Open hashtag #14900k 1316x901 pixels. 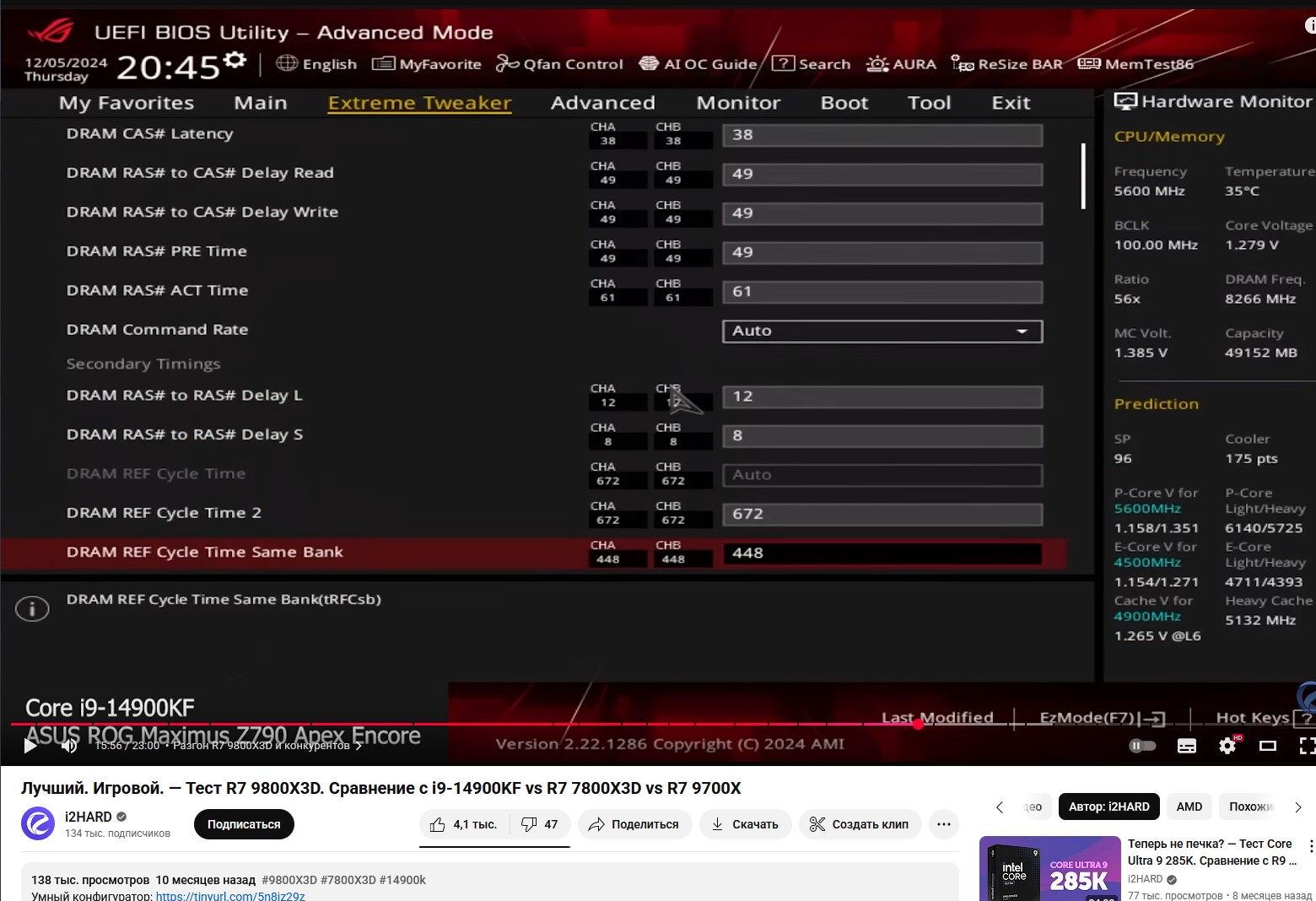(402, 880)
